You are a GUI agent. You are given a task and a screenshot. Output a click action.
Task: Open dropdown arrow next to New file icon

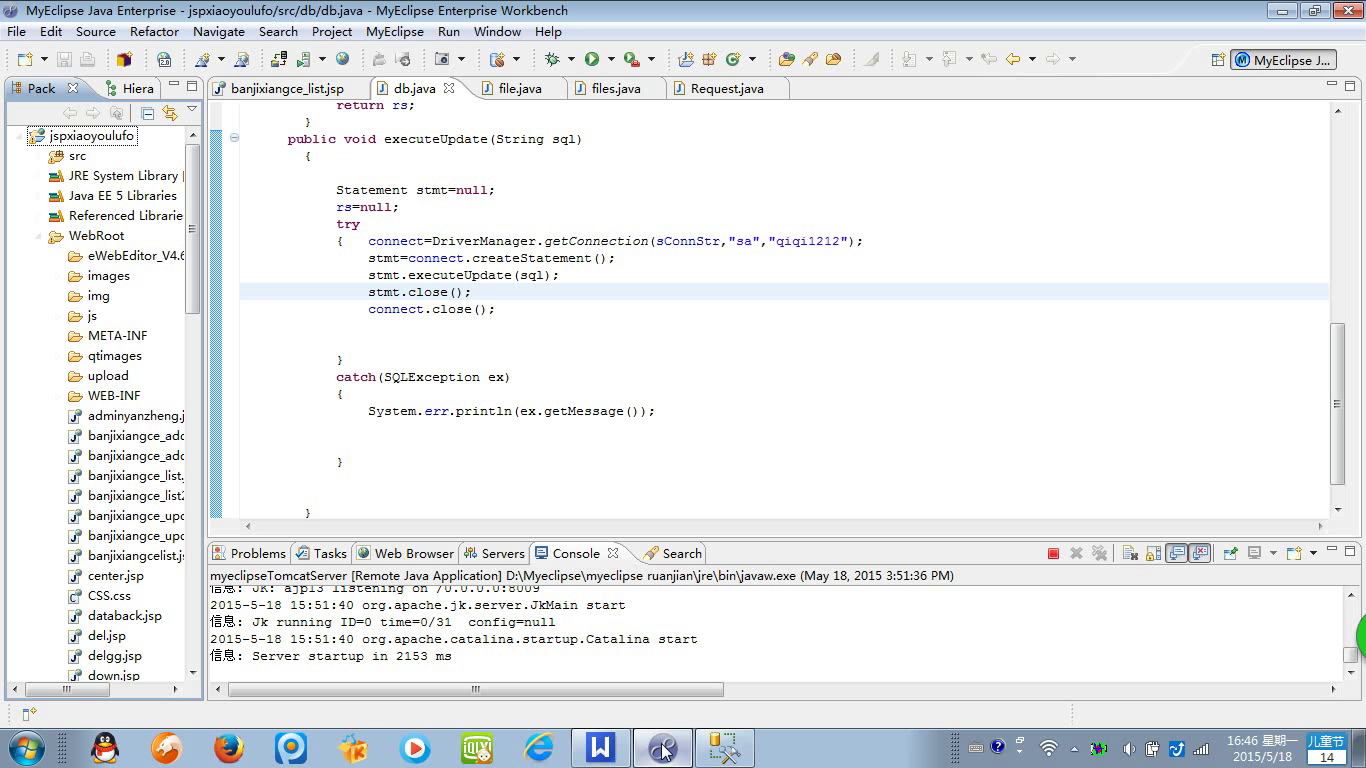click(x=44, y=59)
